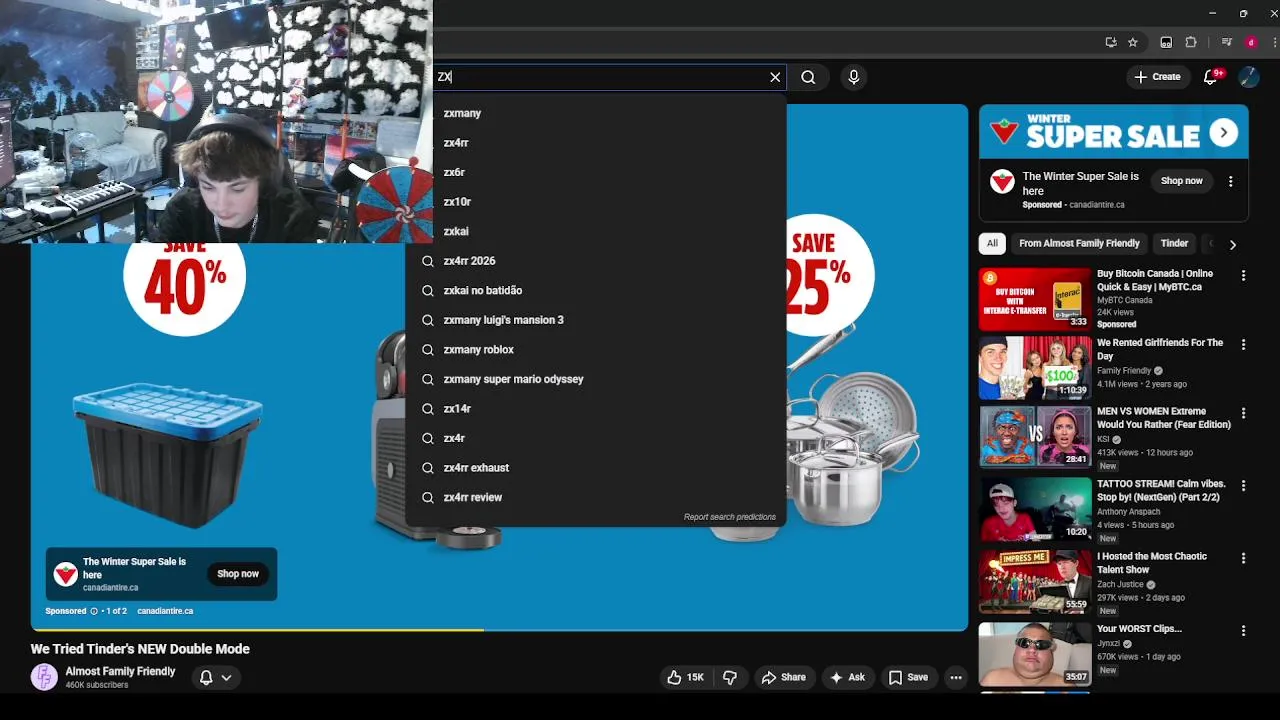This screenshot has width=1280, height=720.
Task: Choose the 'zx4rr exhaust' suggestion
Action: 596,467
